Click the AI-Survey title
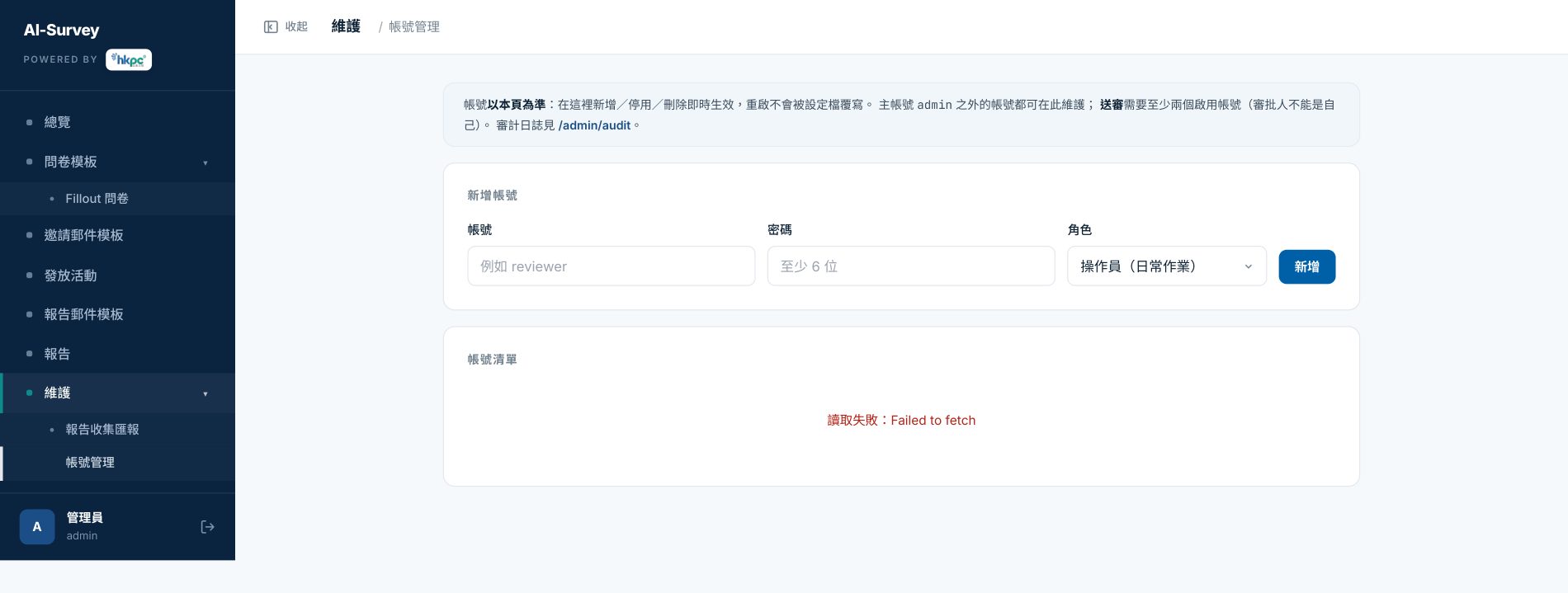This screenshot has height=593, width=1568. coord(62,31)
